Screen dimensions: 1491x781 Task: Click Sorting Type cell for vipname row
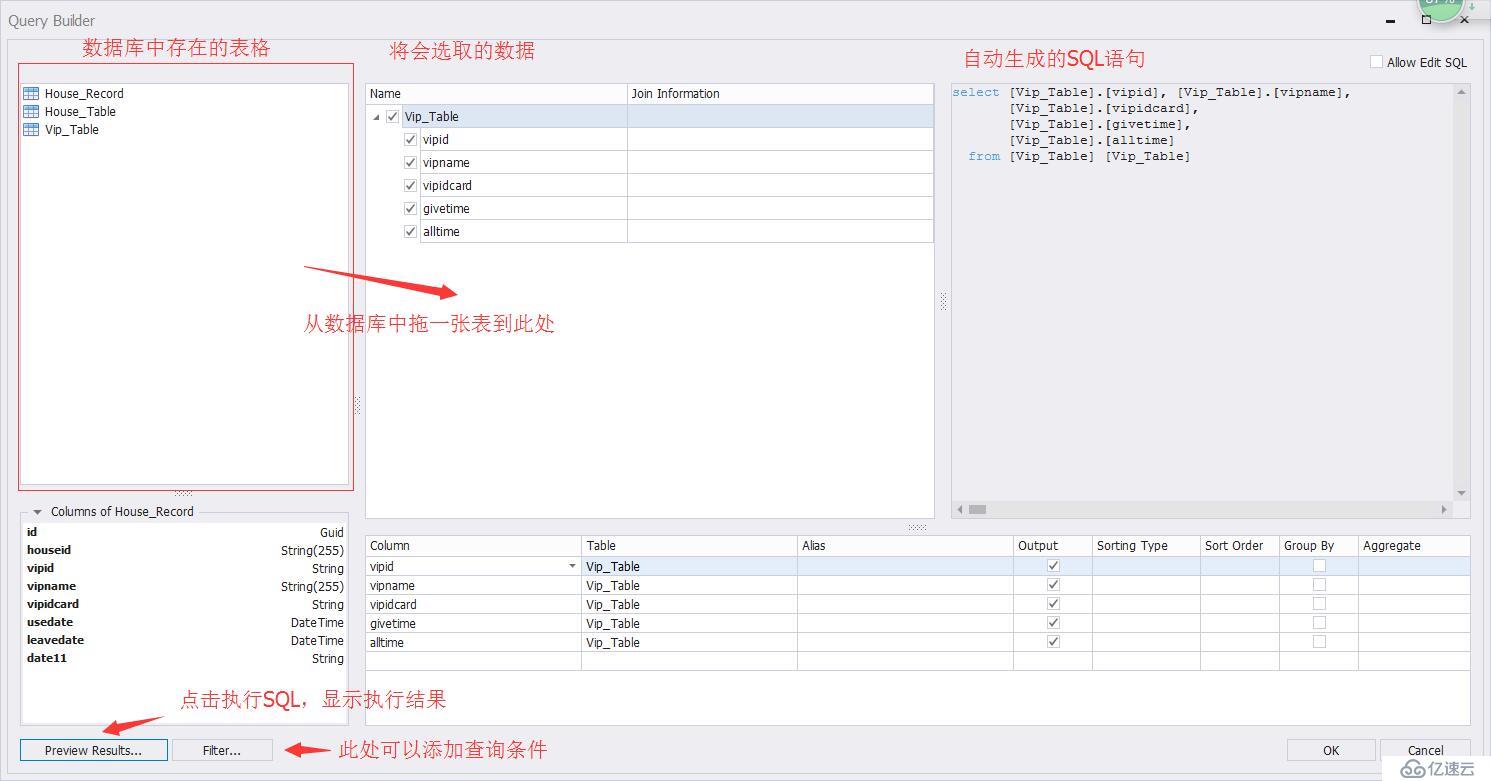pos(1146,585)
